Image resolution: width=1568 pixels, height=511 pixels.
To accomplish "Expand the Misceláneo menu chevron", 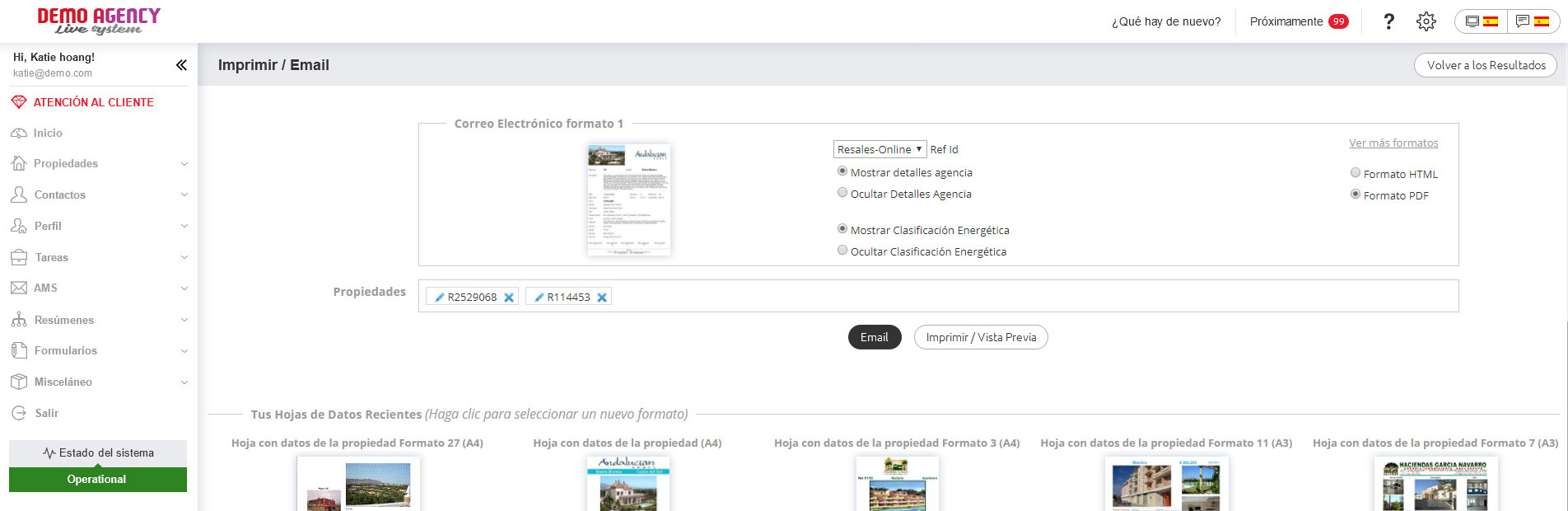I will click(184, 382).
